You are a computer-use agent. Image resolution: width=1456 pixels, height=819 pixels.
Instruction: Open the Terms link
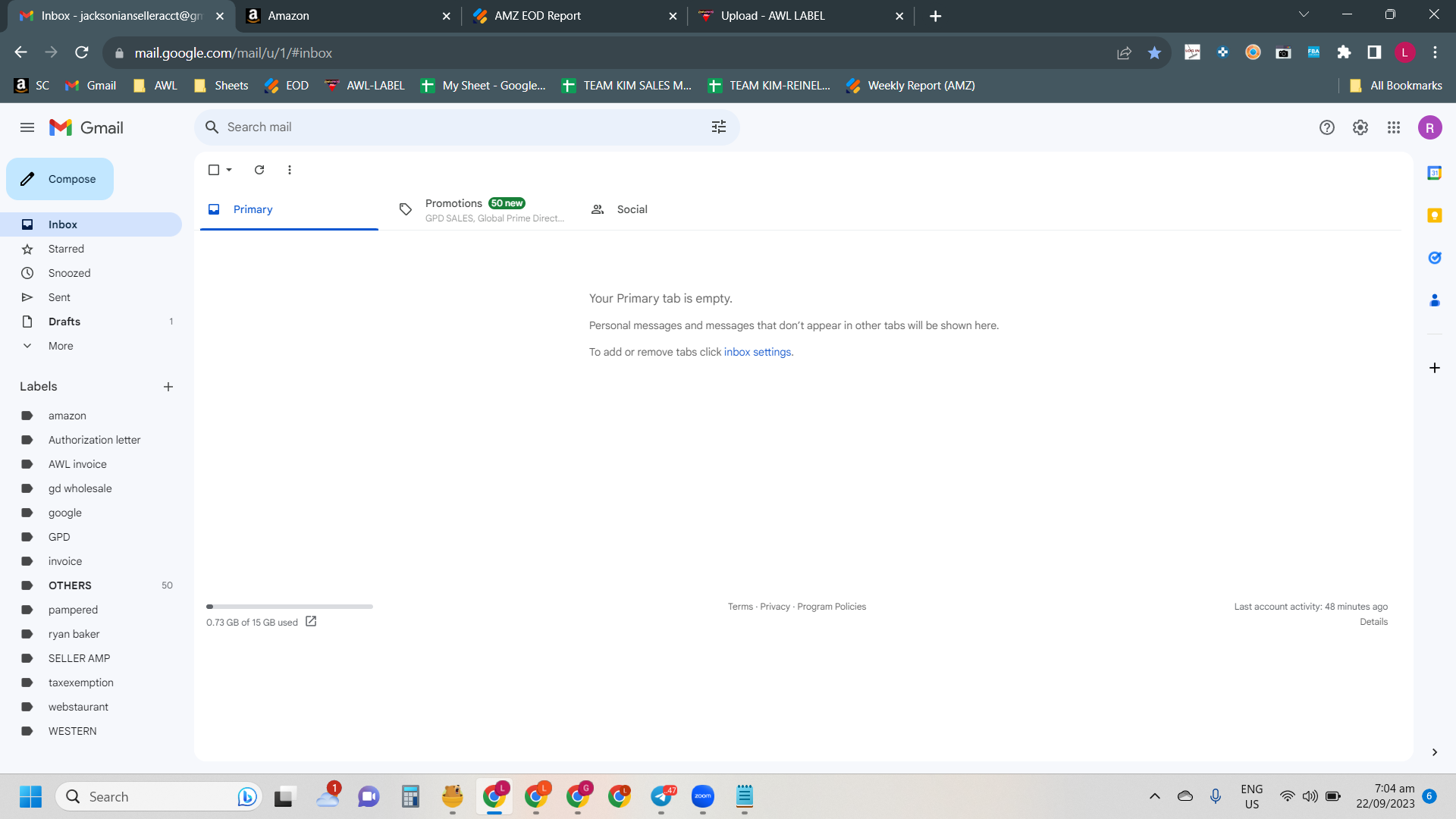(740, 607)
